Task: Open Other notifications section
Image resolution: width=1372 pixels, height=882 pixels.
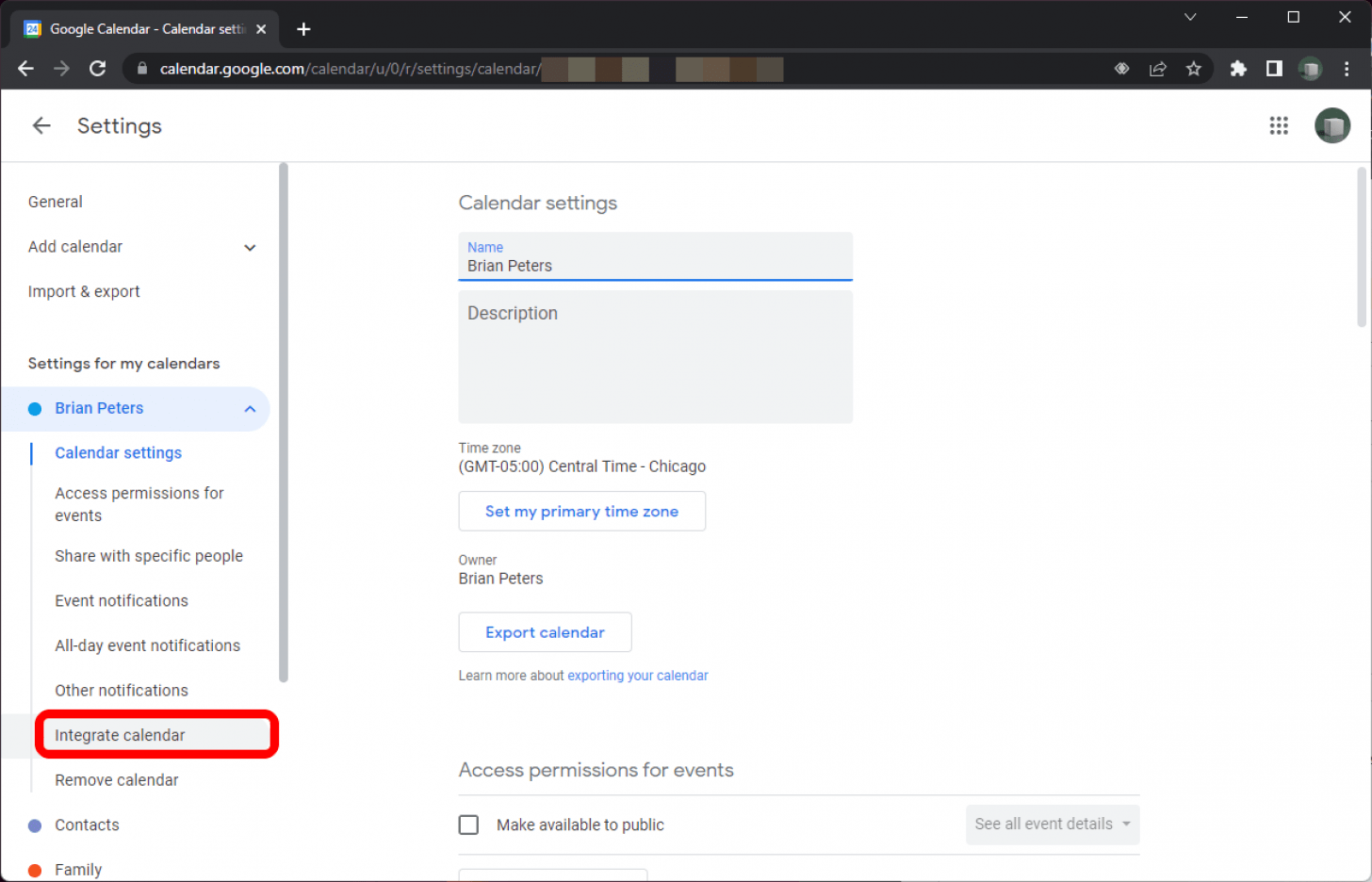Action: point(122,691)
